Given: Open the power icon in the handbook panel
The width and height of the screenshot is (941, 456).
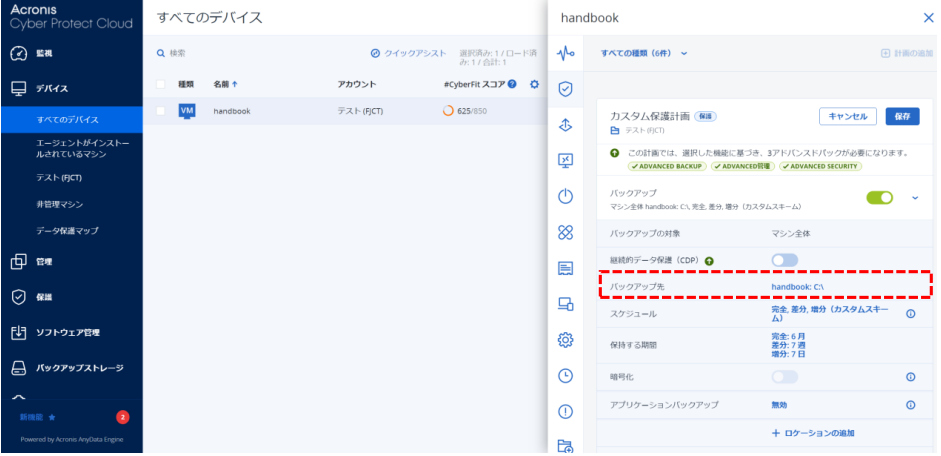Looking at the screenshot, I should 565,196.
